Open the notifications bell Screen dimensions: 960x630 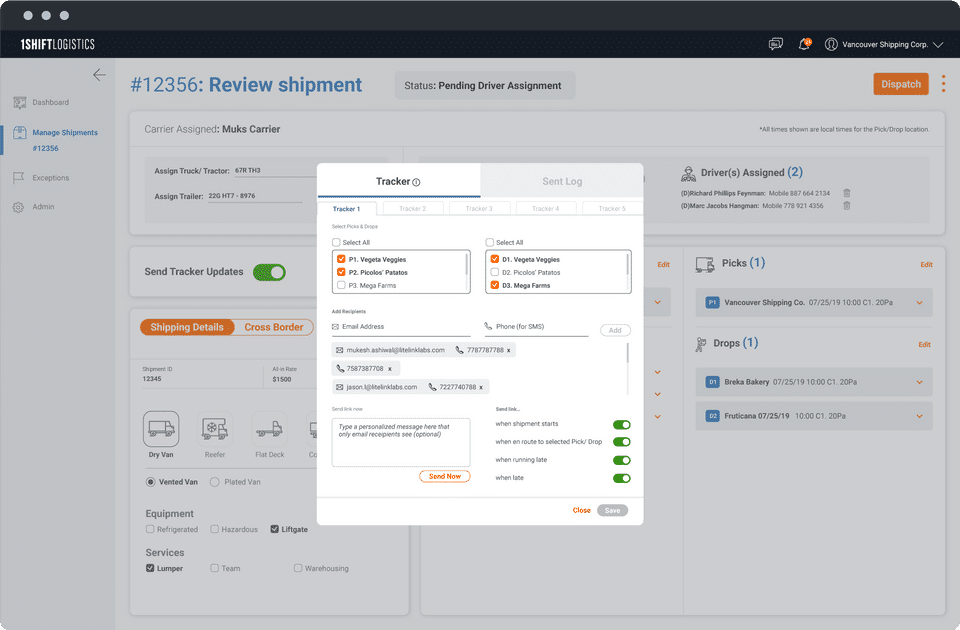[x=804, y=44]
